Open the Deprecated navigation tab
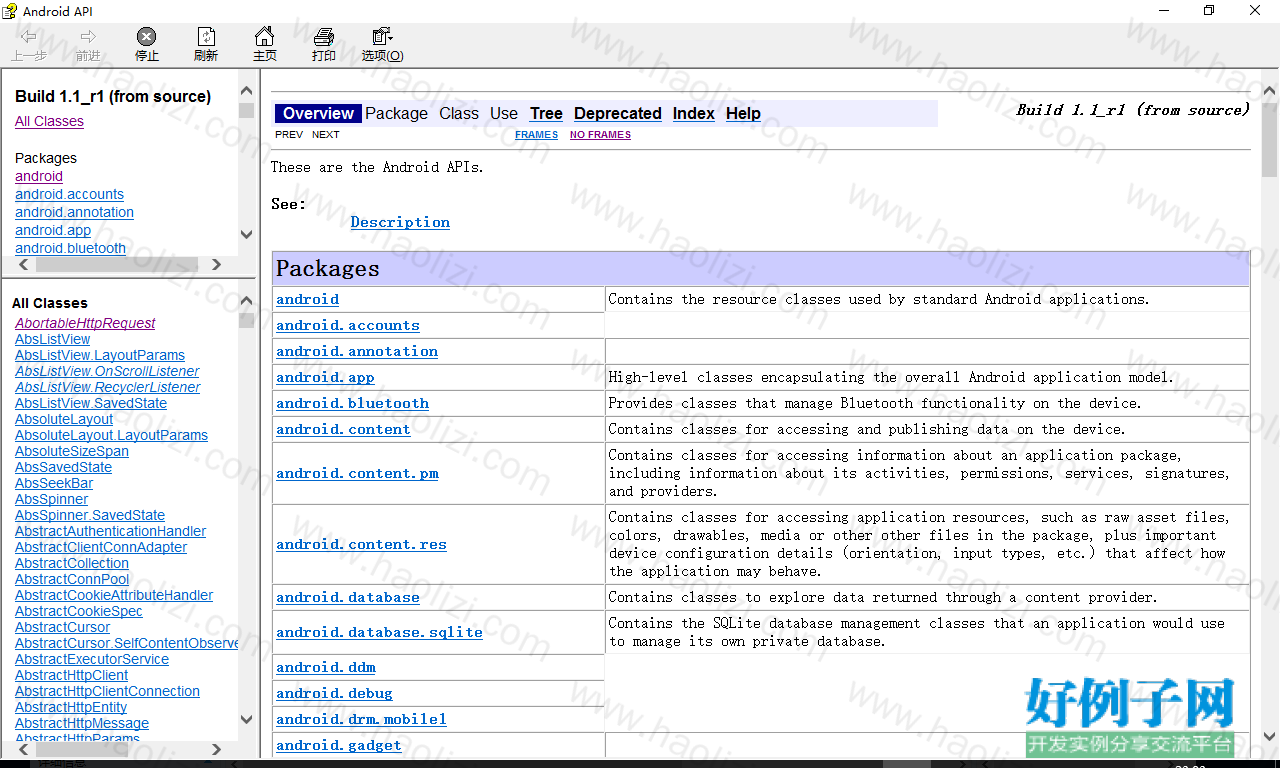The height and width of the screenshot is (768, 1280). point(618,114)
